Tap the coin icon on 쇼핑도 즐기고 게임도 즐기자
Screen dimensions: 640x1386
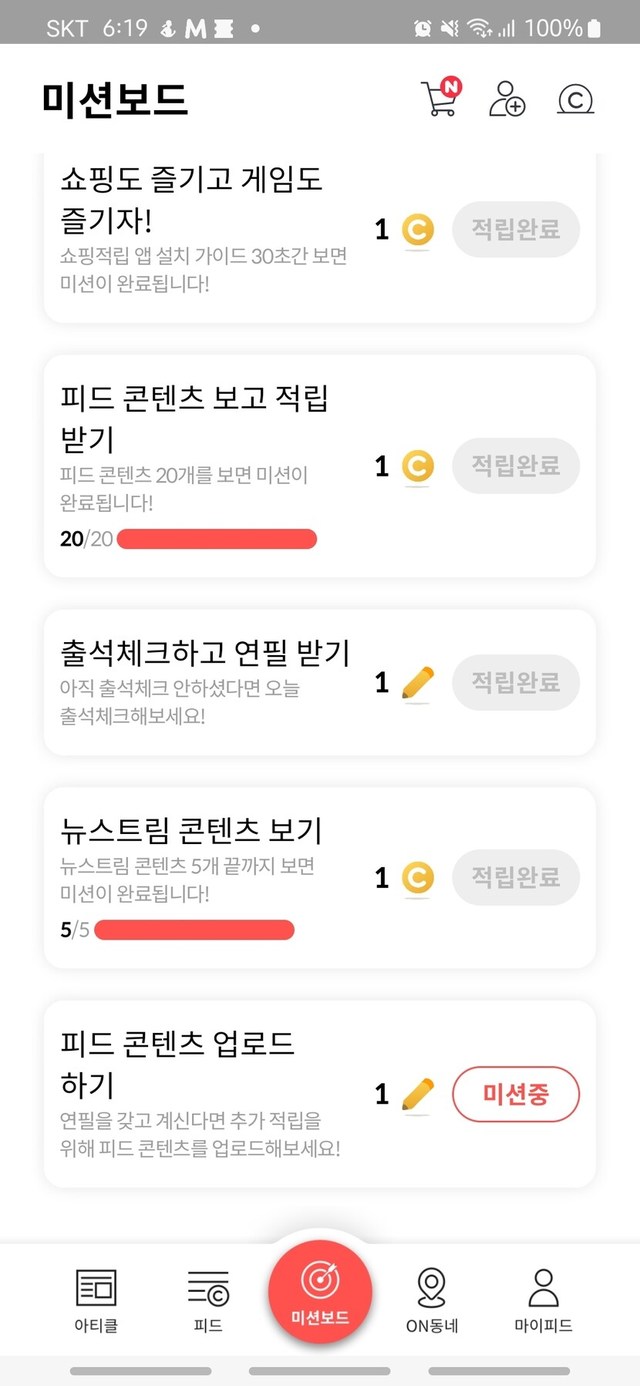(x=417, y=230)
